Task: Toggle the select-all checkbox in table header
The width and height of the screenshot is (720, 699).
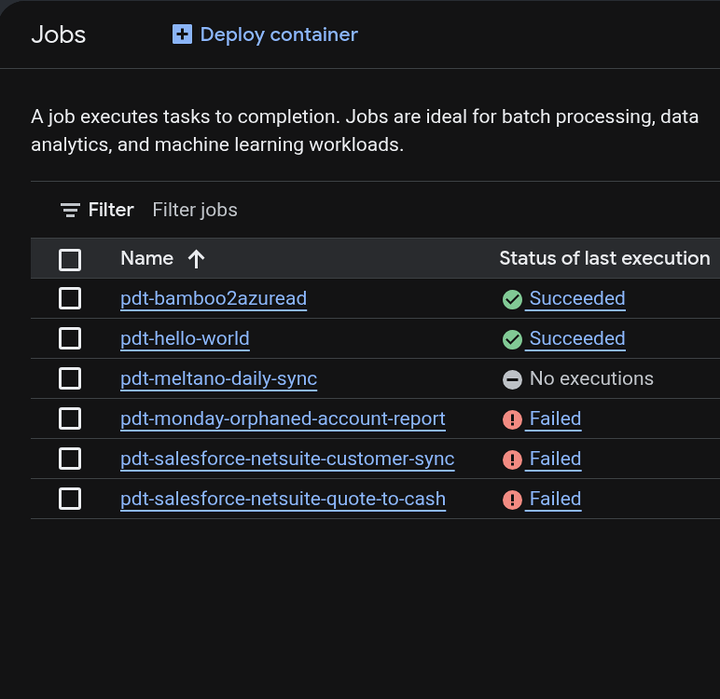Action: (x=70, y=259)
